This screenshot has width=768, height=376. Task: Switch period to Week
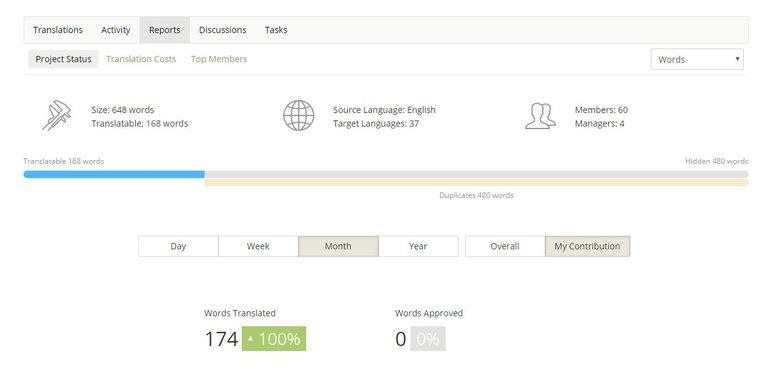(258, 246)
